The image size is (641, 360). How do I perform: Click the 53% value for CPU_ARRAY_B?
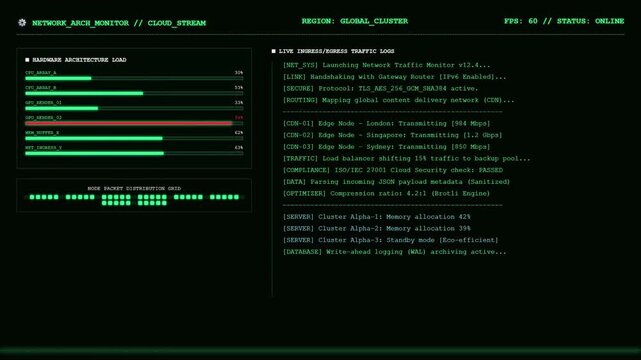tap(239, 87)
